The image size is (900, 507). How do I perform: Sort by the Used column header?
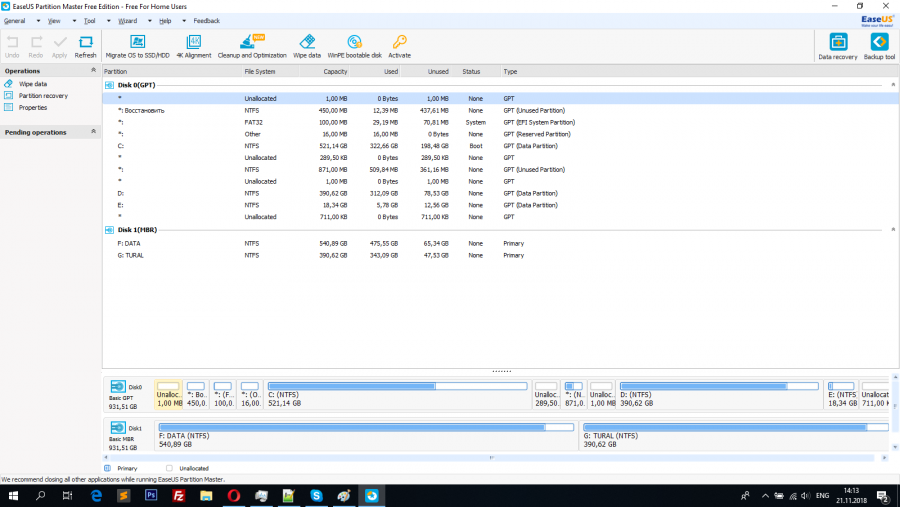tap(375, 72)
